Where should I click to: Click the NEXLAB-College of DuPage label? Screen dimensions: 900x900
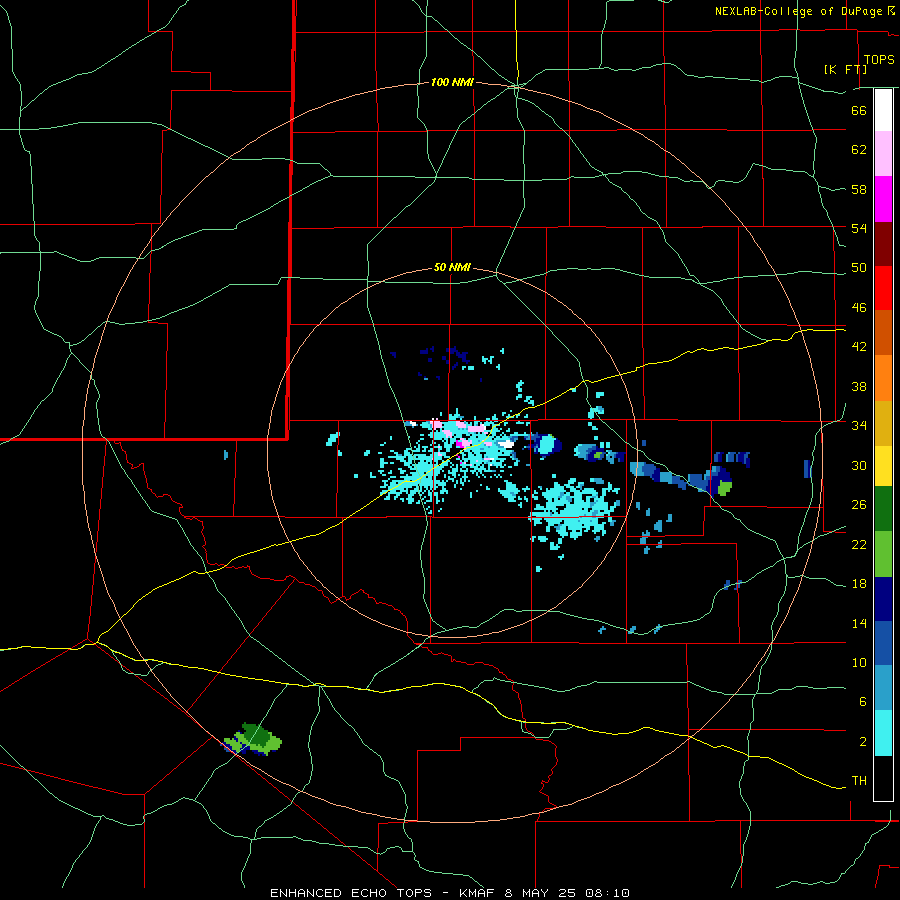tap(798, 11)
